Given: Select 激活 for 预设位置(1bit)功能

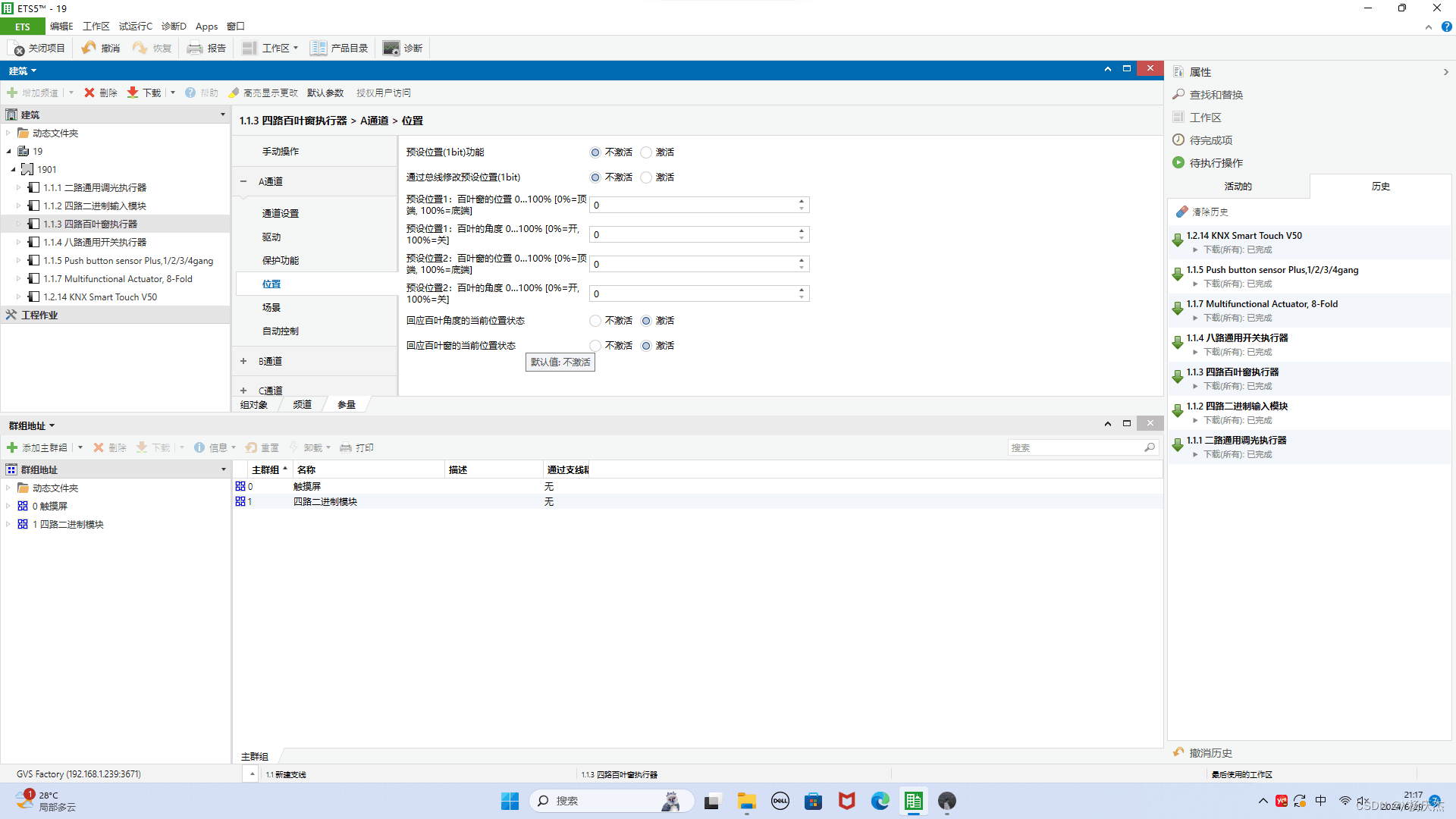Looking at the screenshot, I should [x=646, y=152].
